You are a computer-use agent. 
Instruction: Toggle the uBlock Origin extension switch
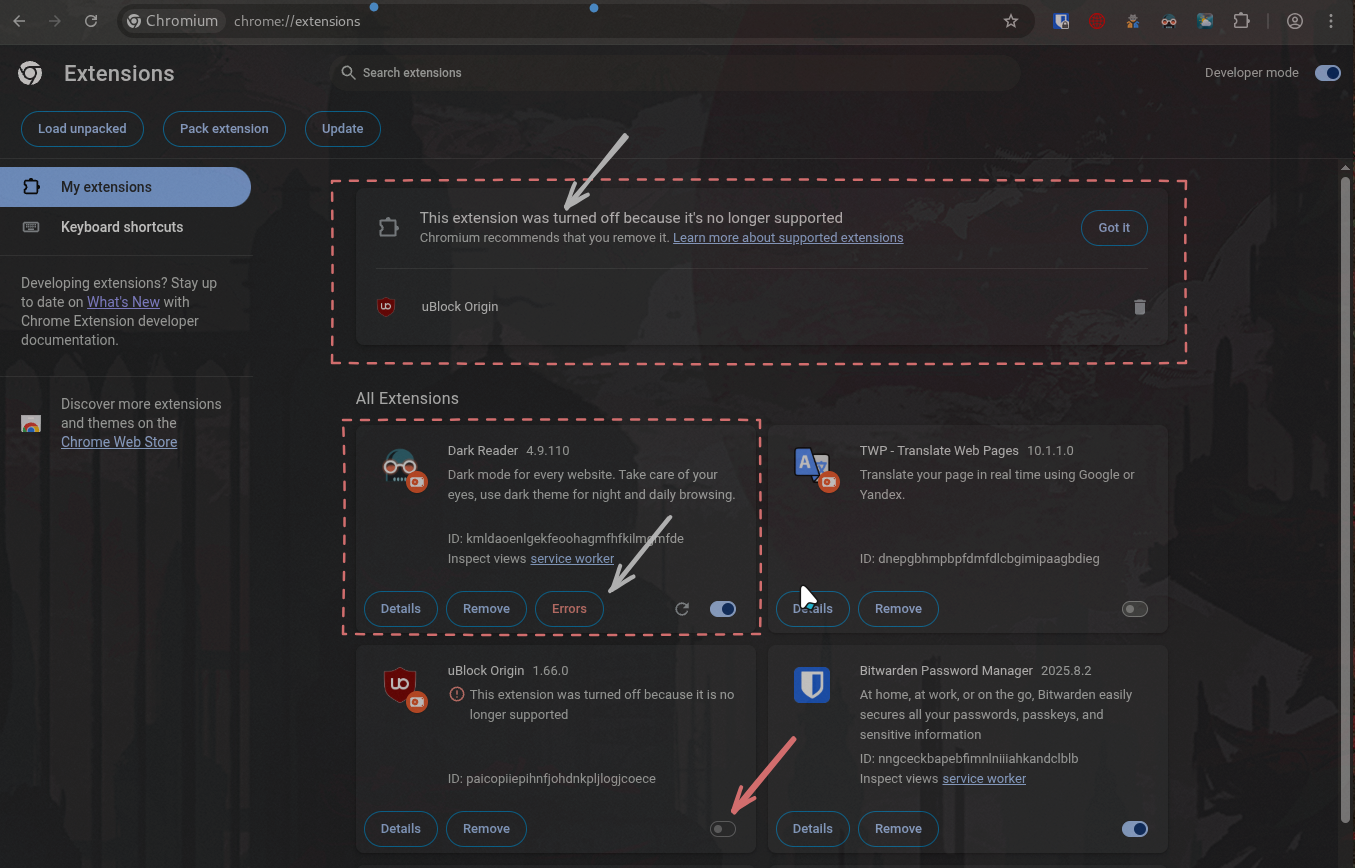click(722, 829)
